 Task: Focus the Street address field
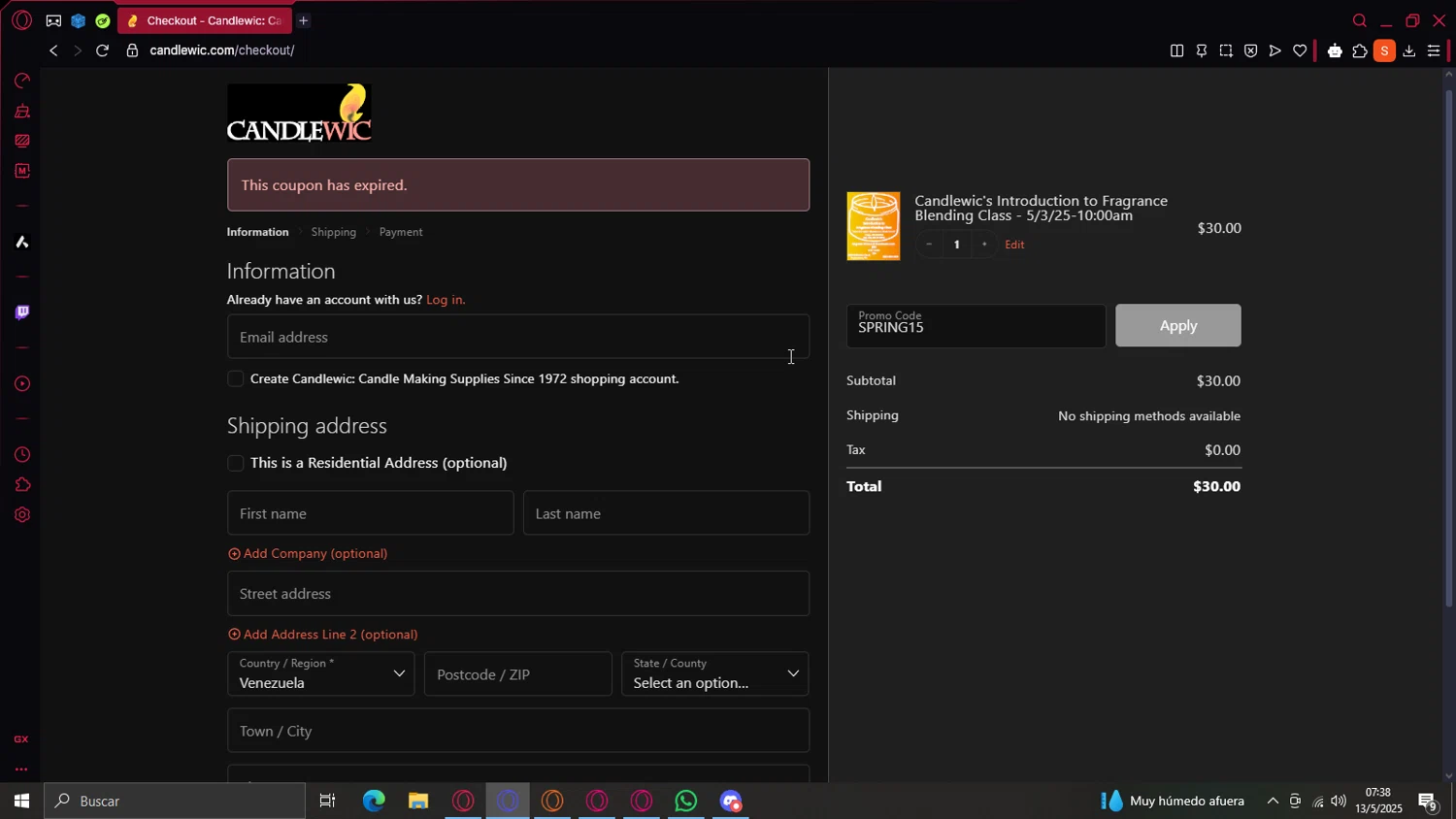click(518, 593)
